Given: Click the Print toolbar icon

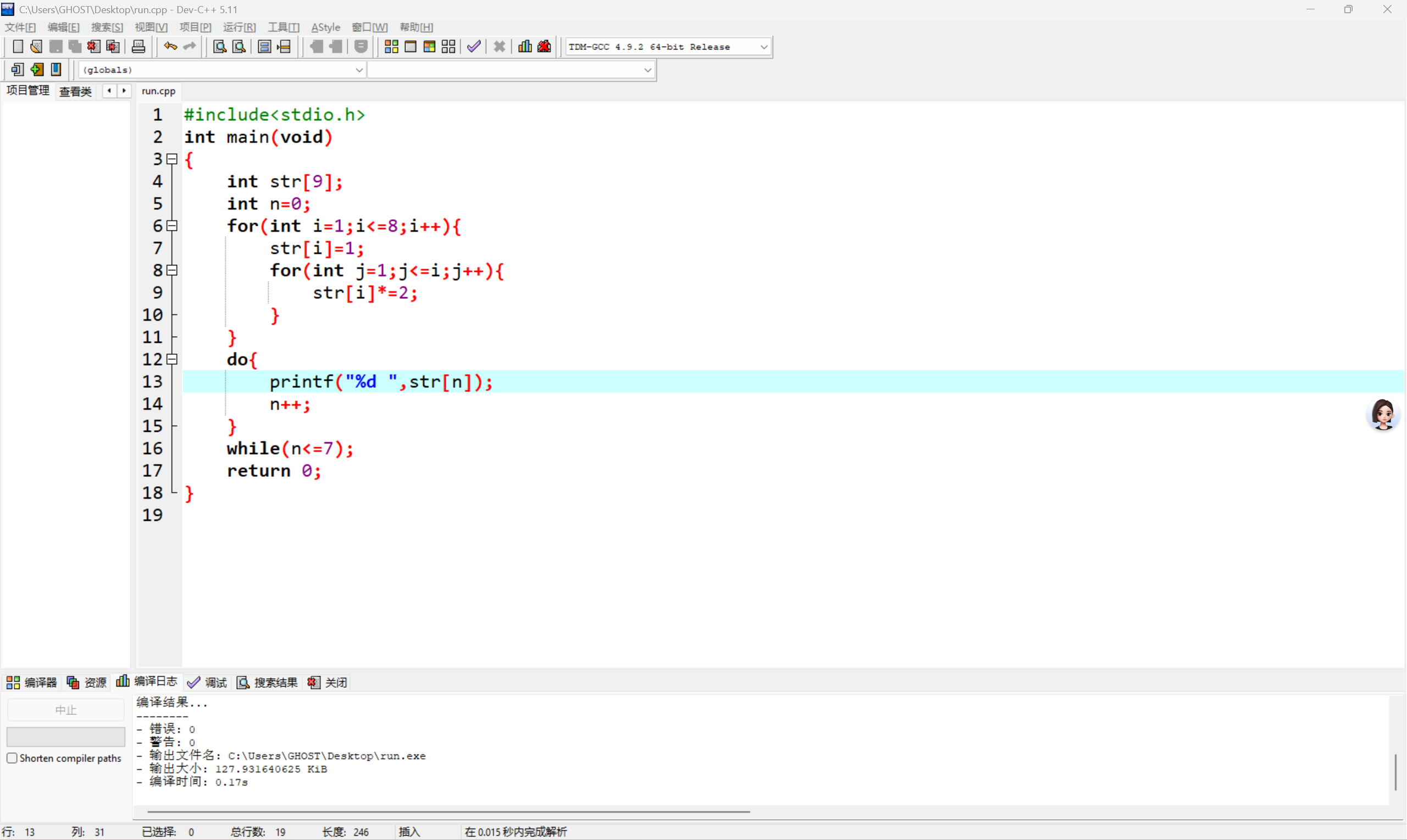Looking at the screenshot, I should pos(138,46).
